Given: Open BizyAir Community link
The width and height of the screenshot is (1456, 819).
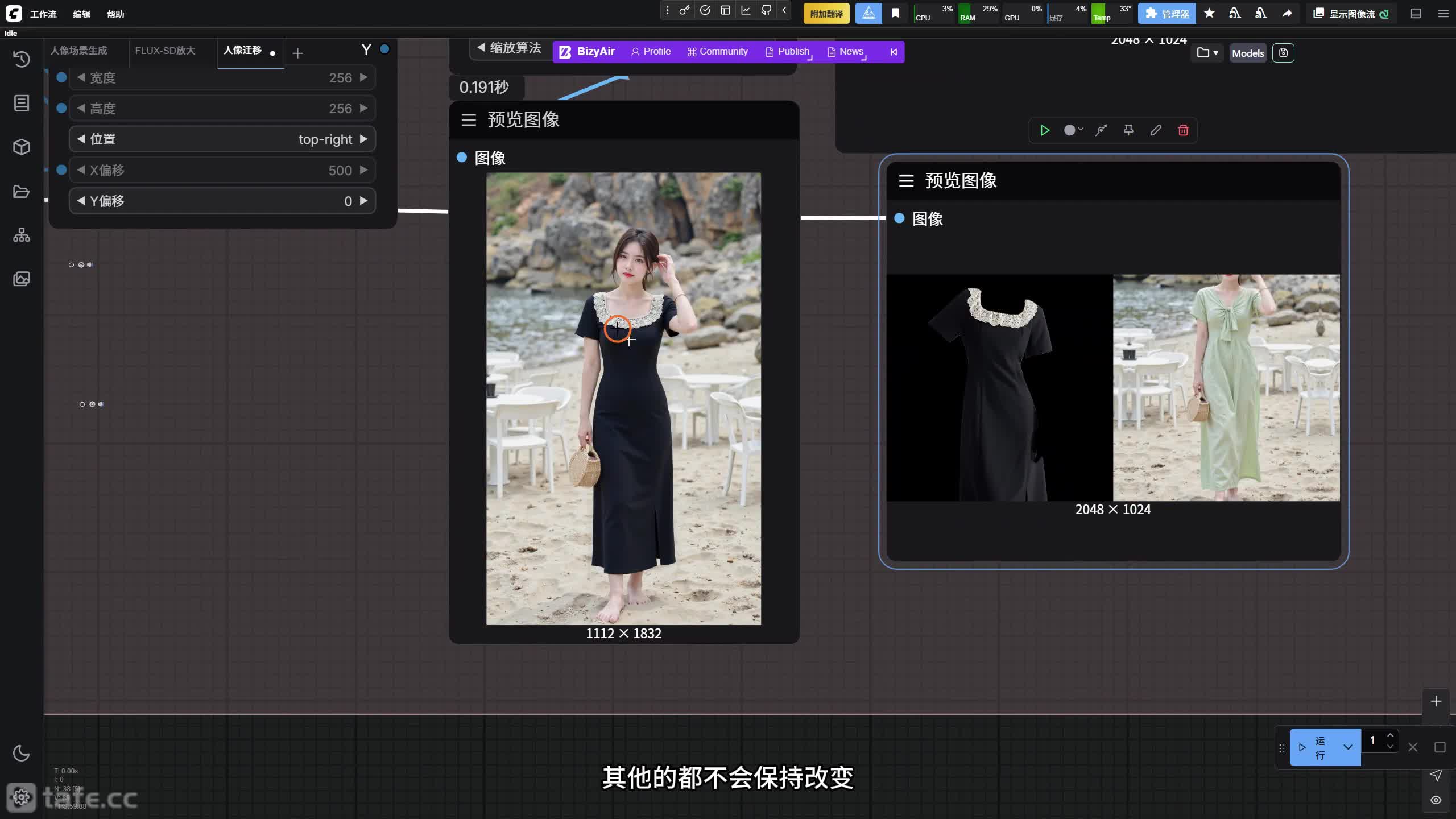Looking at the screenshot, I should pos(717,51).
